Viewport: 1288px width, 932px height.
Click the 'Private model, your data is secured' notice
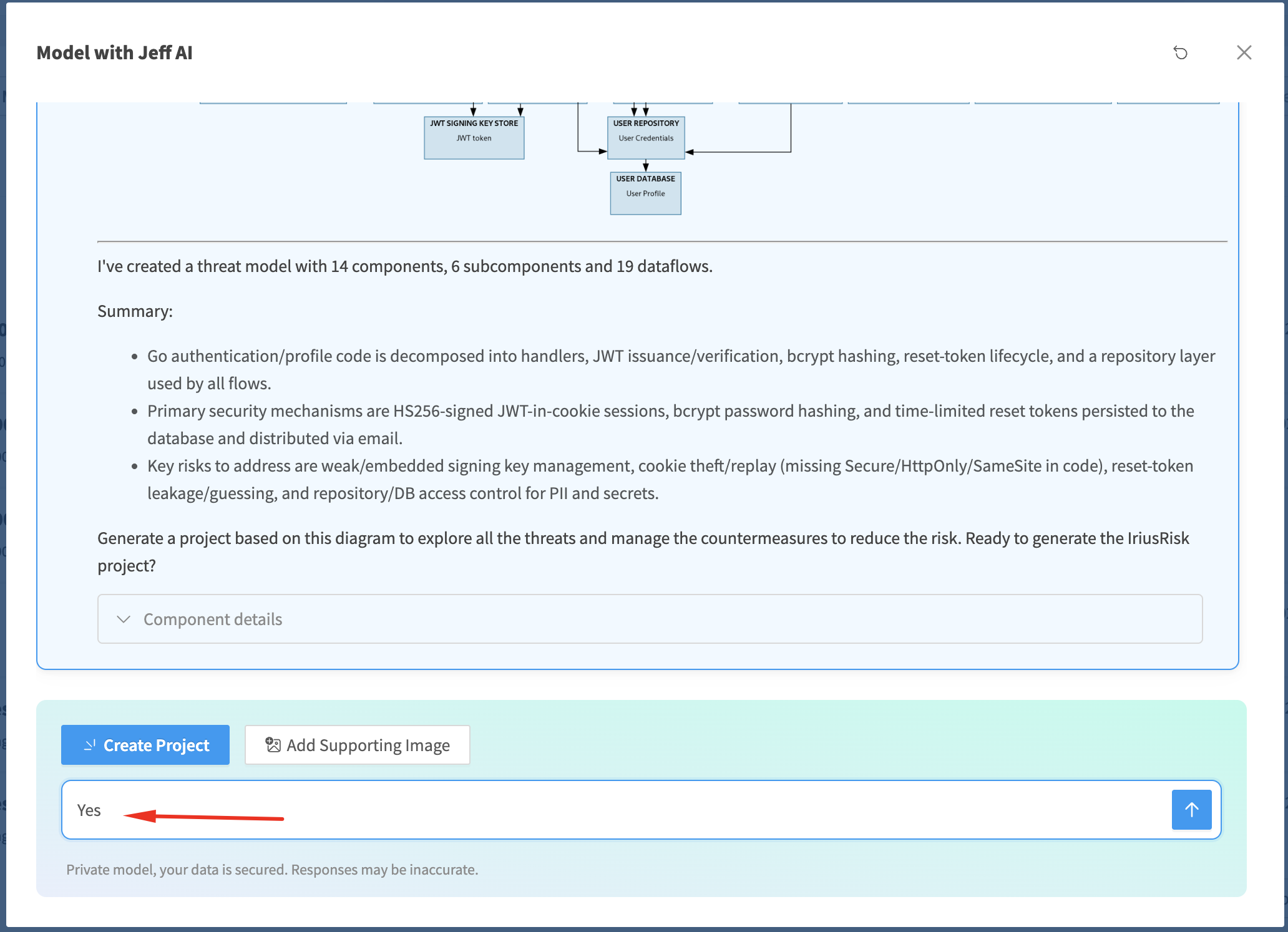click(x=272, y=870)
